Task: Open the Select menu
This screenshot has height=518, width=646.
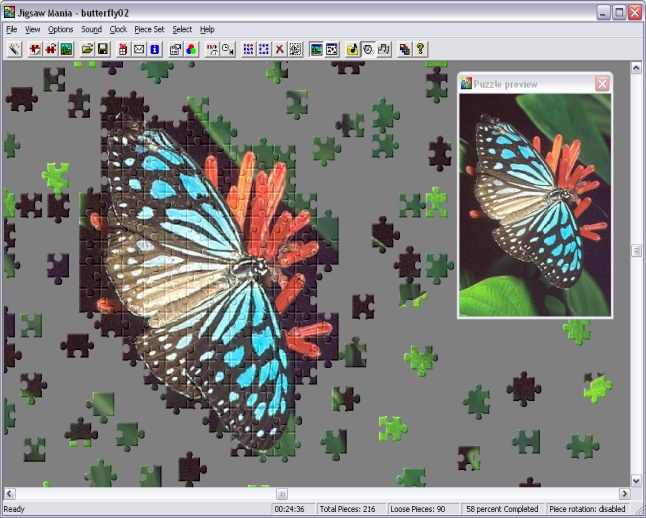Action: point(182,30)
